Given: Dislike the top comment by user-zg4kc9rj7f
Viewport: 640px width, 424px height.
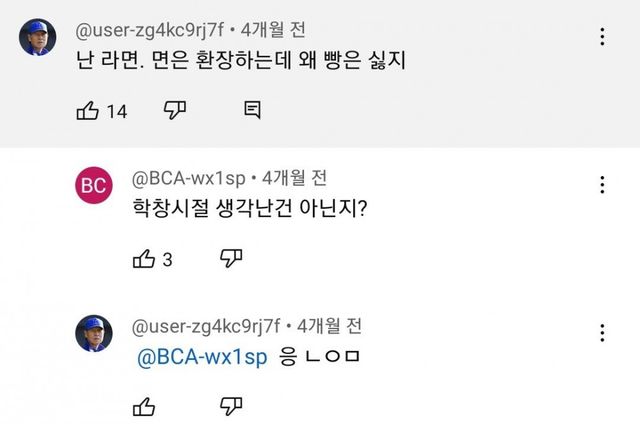Looking at the screenshot, I should [x=176, y=110].
